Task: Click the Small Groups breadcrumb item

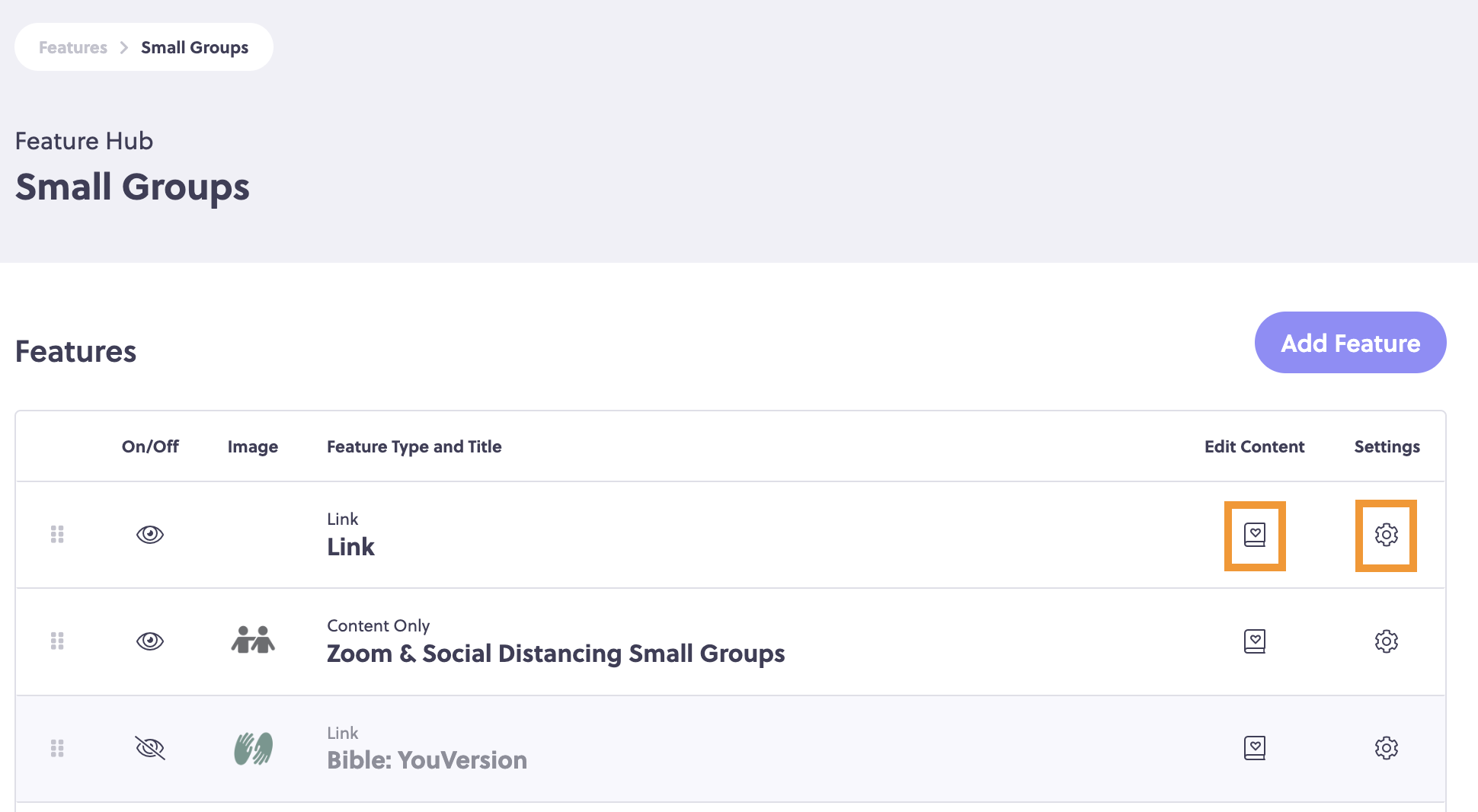Action: 194,47
